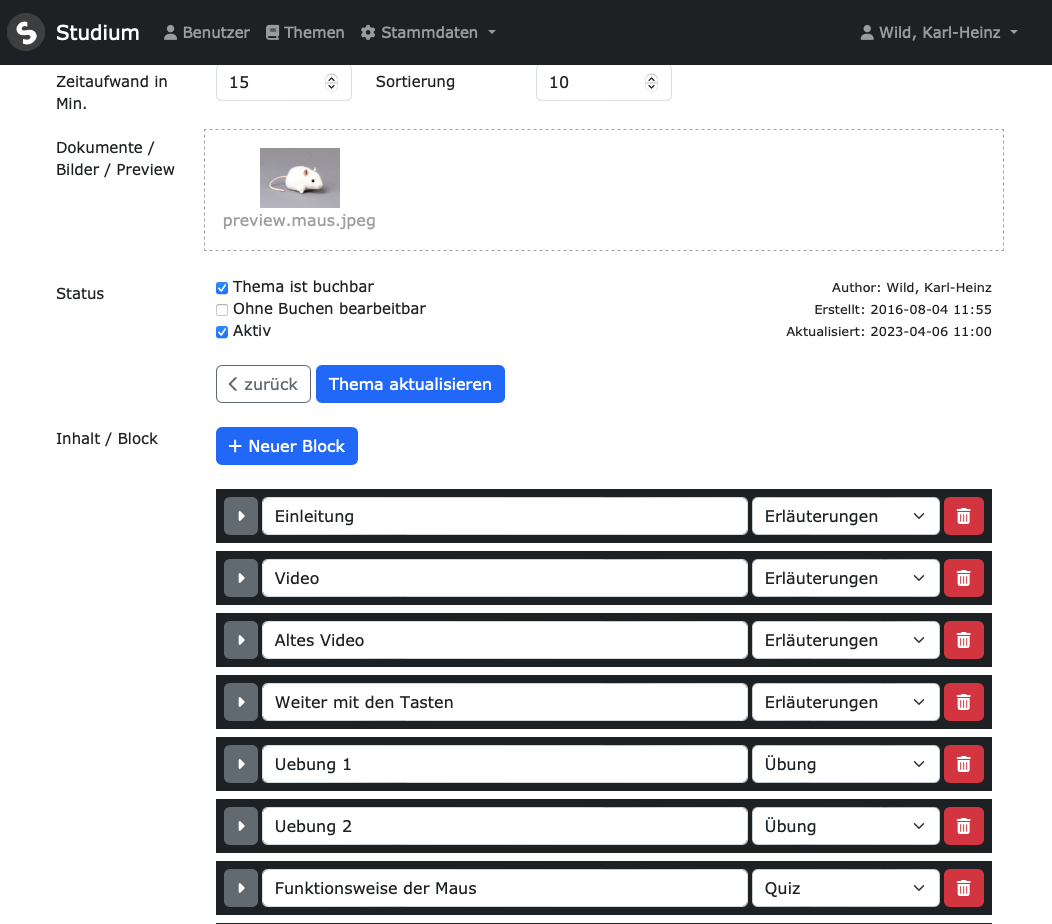
Task: Open type dropdown for Uebung 1
Action: click(x=845, y=764)
